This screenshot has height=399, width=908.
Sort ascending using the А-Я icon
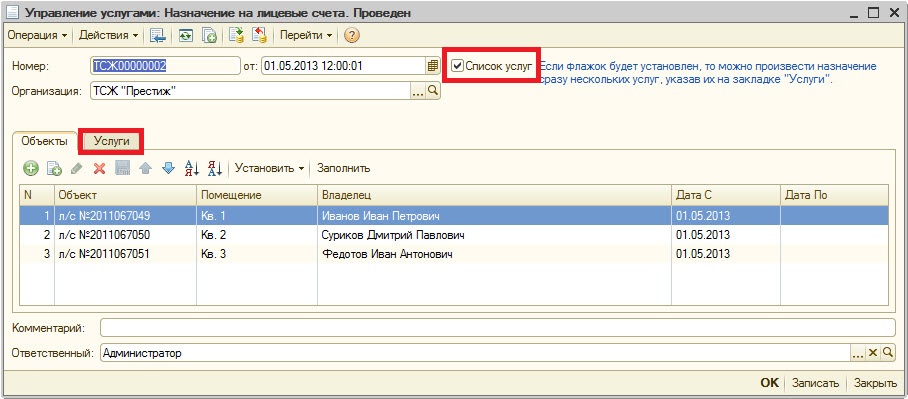(x=191, y=169)
